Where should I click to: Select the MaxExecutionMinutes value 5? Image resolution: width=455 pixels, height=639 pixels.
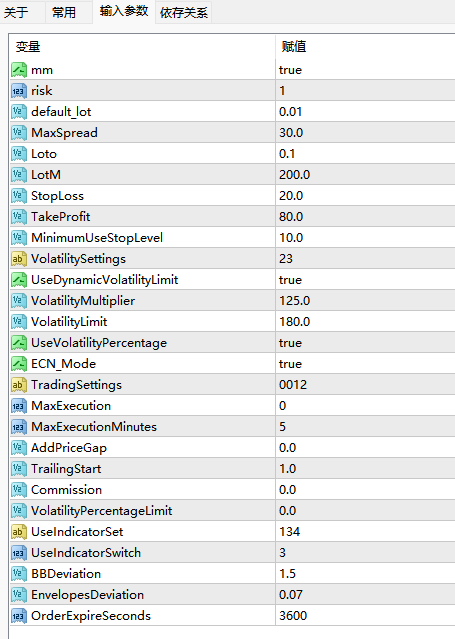(282, 427)
